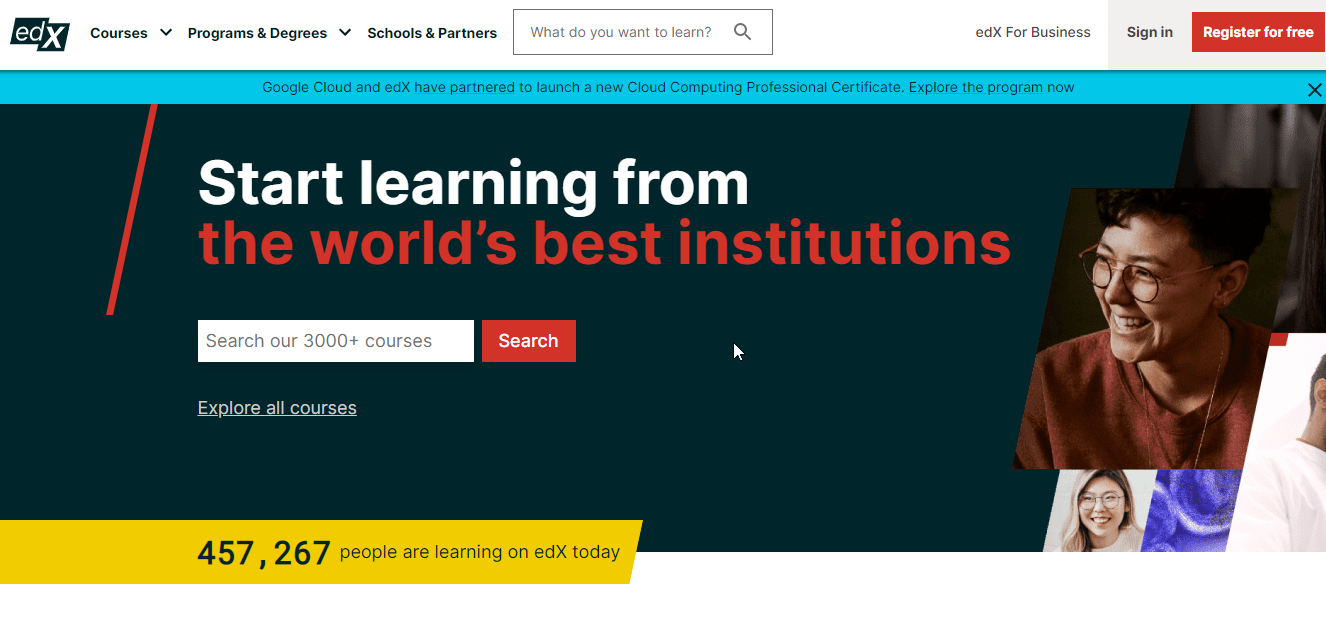Screen dimensions: 1326x644
Task: Expand the Courses dropdown chevron
Action: [166, 32]
